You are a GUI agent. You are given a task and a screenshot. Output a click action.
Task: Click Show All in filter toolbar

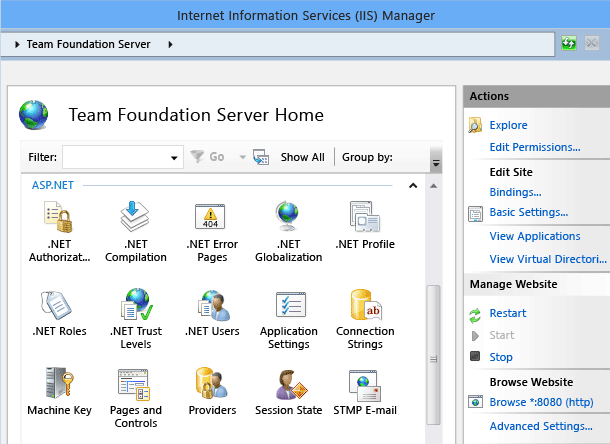tap(301, 157)
